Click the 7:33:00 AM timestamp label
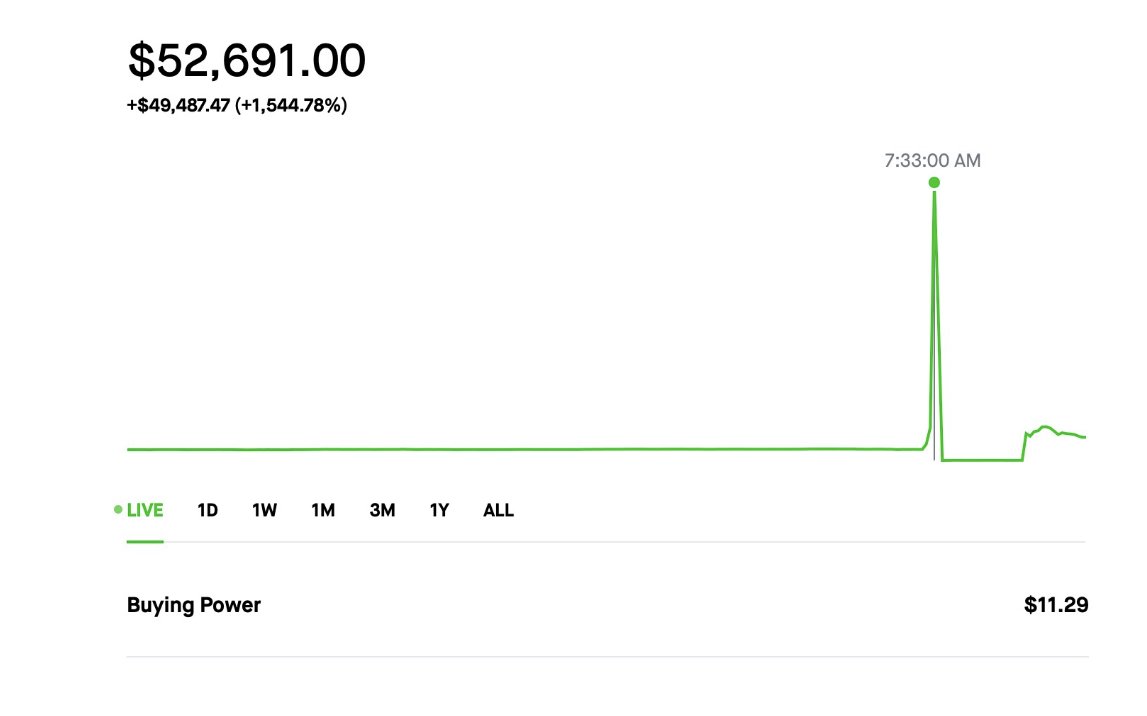The image size is (1147, 716). [933, 160]
